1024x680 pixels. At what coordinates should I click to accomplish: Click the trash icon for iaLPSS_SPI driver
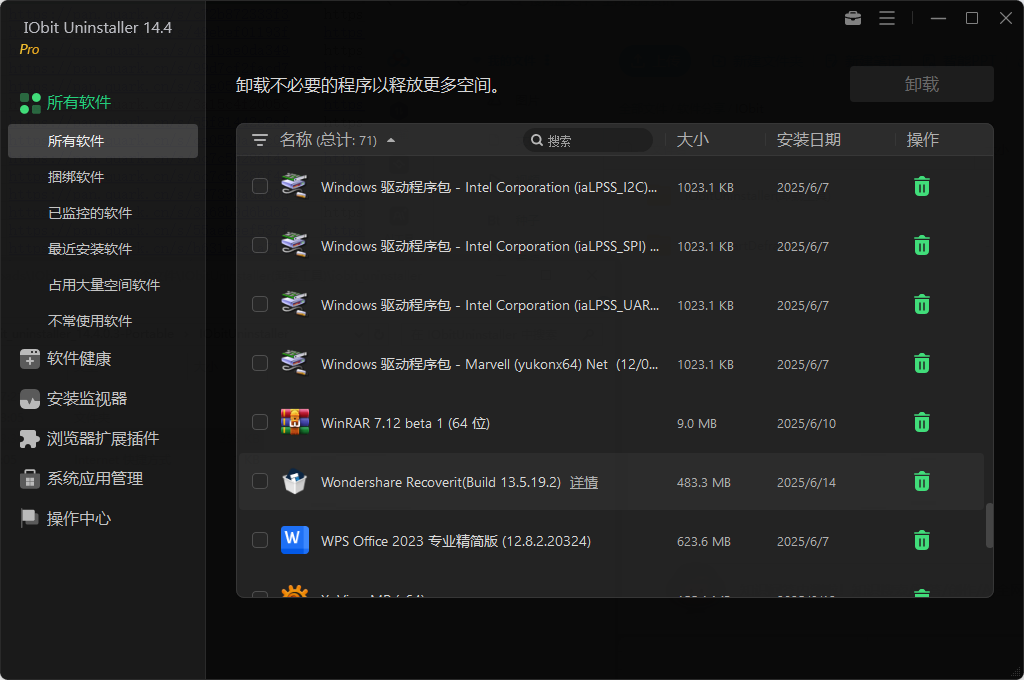[x=921, y=246]
